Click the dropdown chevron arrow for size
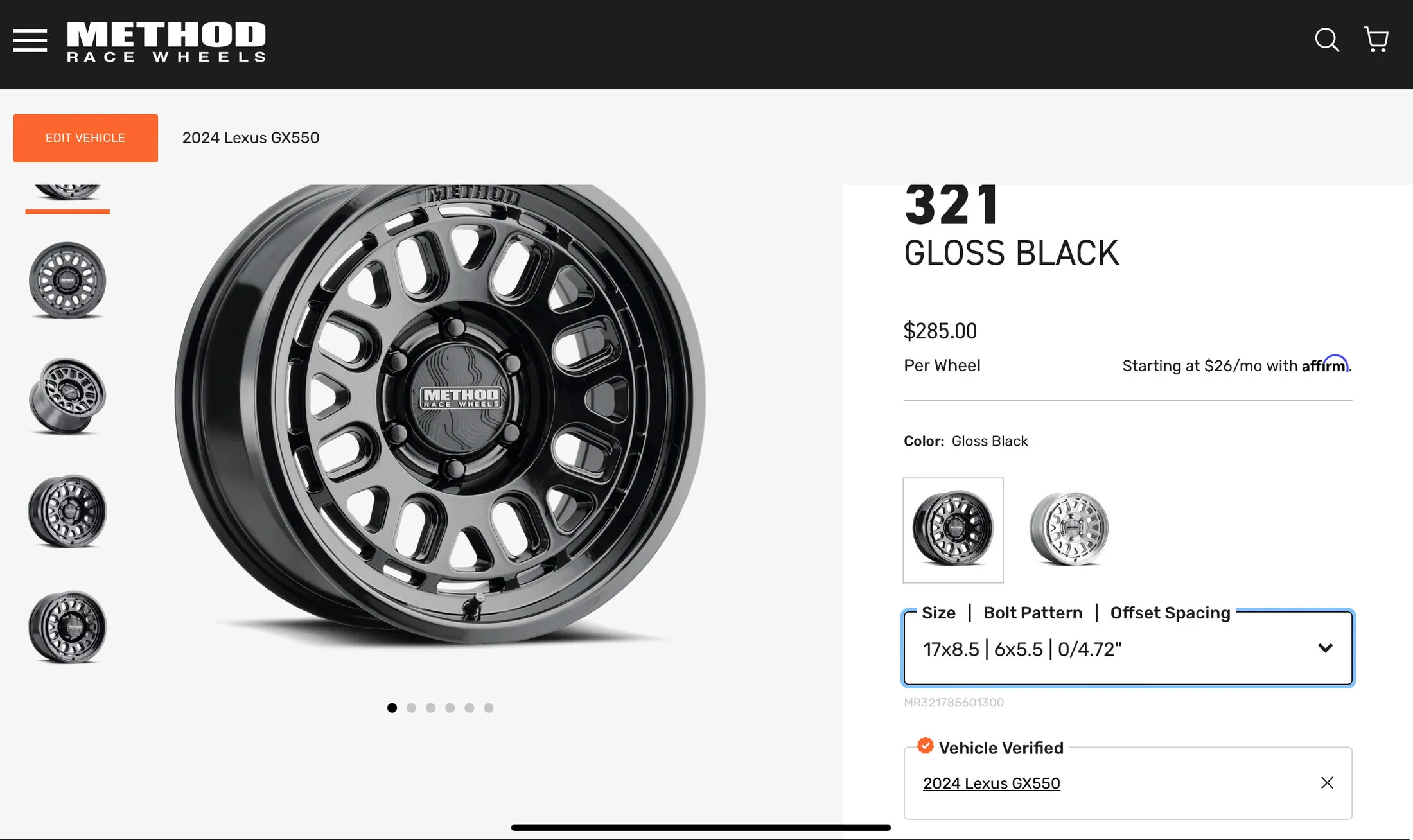 (x=1325, y=648)
